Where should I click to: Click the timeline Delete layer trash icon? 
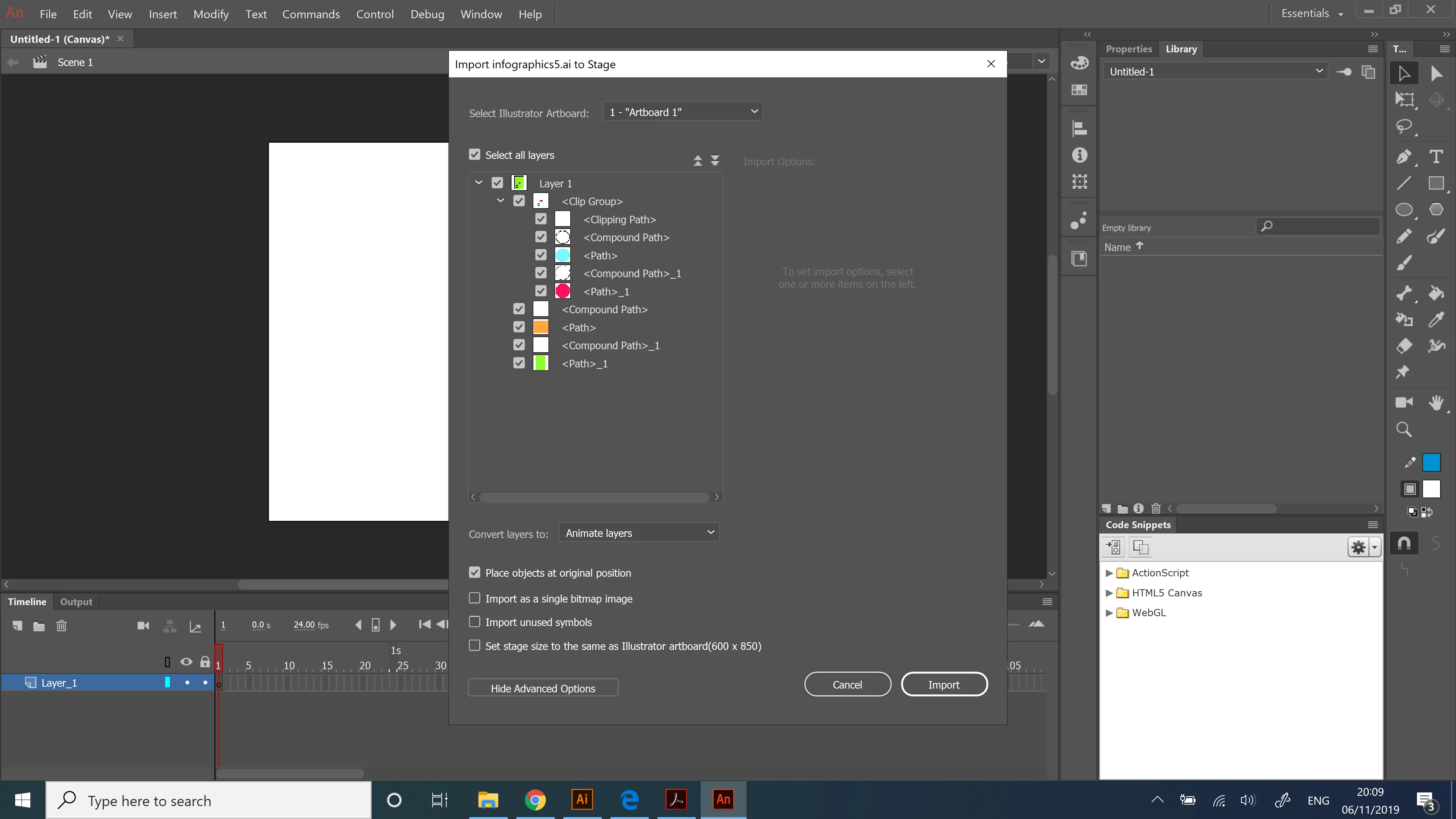click(x=61, y=626)
